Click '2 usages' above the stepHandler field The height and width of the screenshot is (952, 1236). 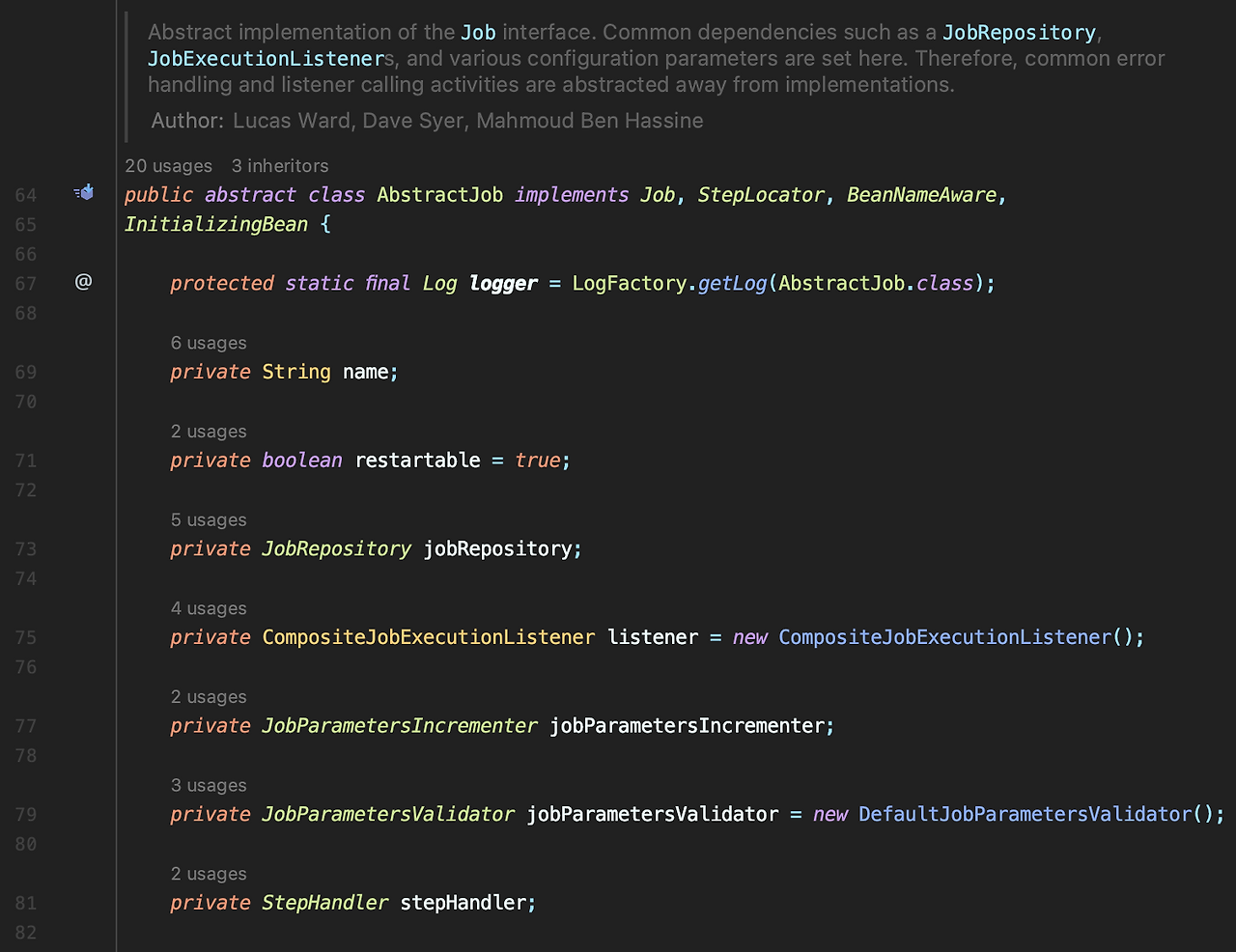[209, 873]
